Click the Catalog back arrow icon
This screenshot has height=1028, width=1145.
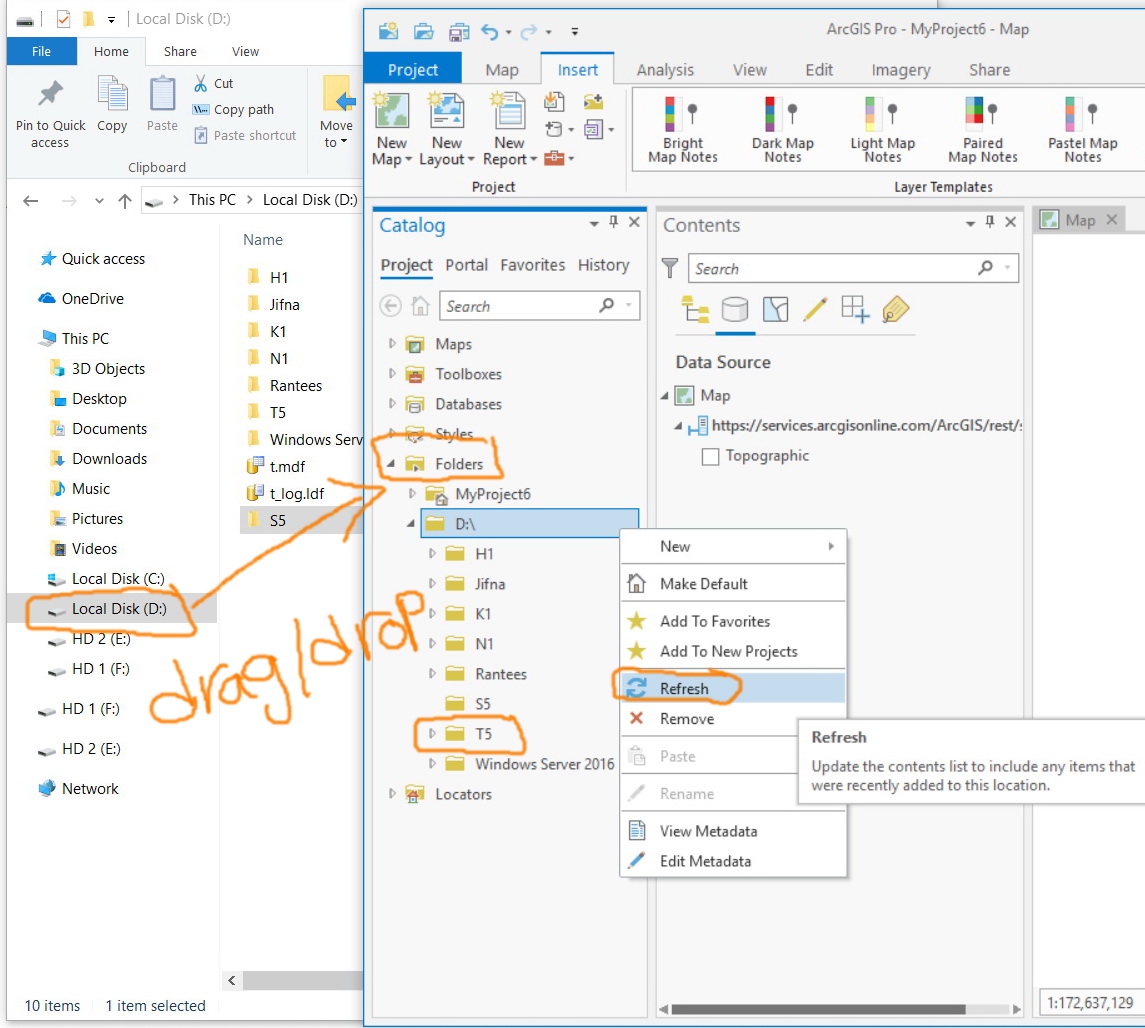pos(391,306)
